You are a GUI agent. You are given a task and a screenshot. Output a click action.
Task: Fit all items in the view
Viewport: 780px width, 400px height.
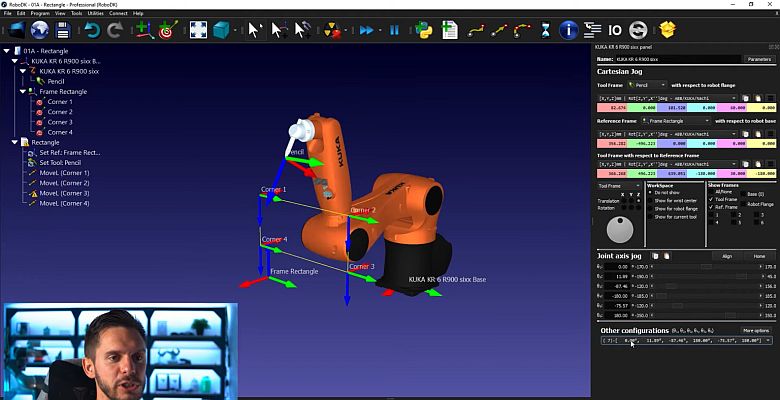198,30
